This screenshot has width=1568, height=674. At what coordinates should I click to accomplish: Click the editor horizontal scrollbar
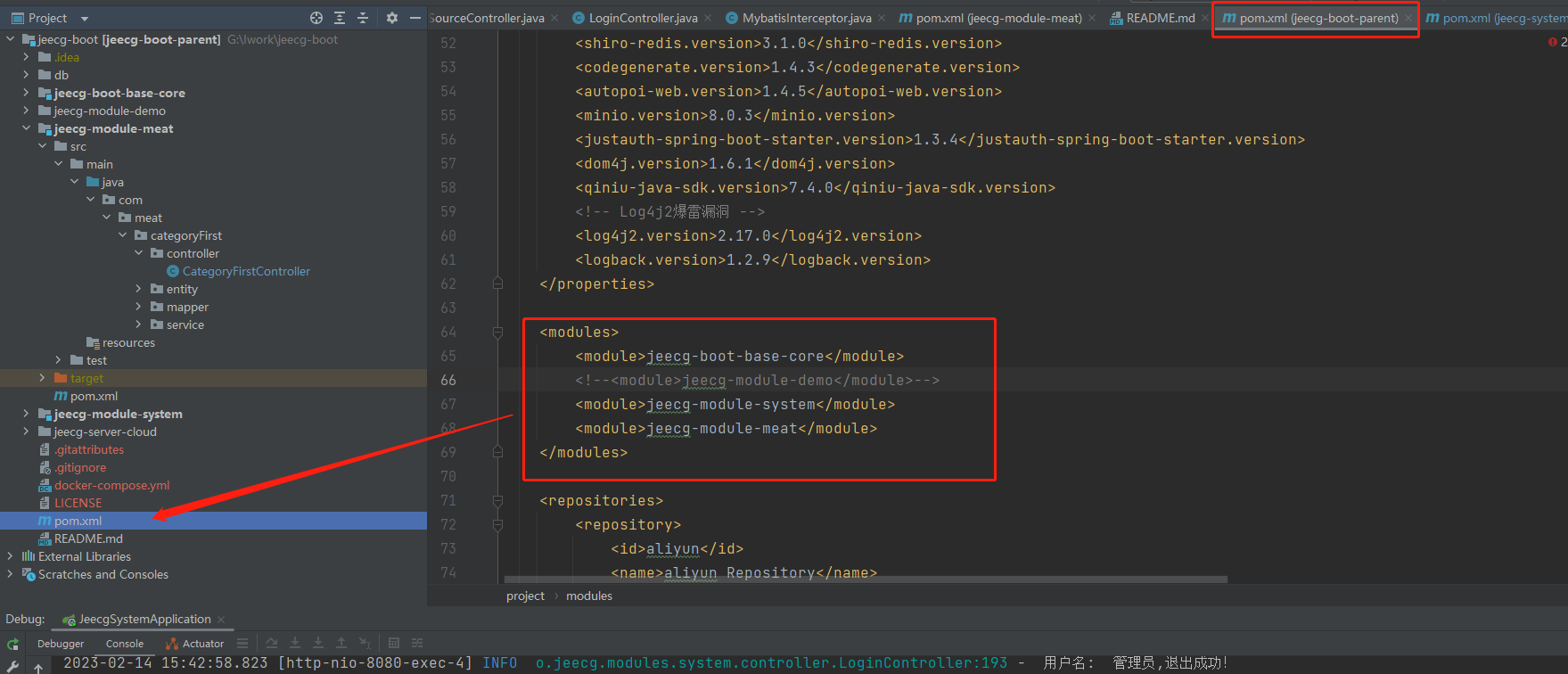866,579
